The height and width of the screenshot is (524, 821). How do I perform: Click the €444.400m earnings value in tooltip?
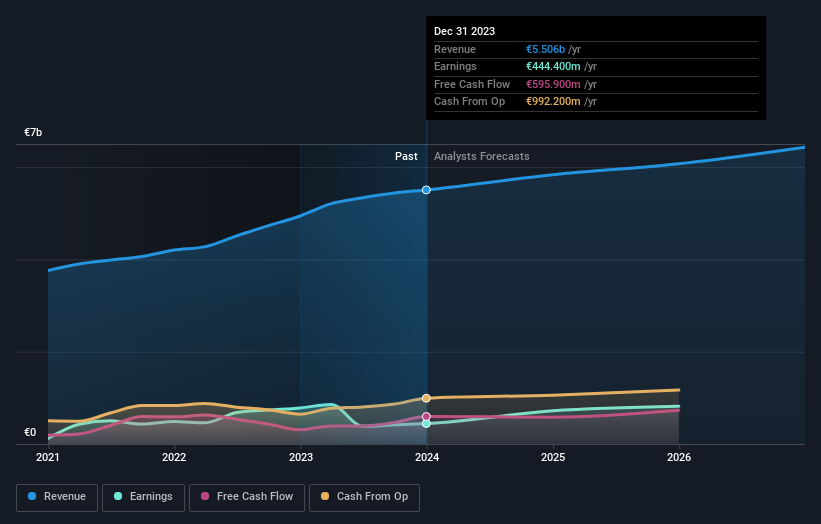(553, 66)
